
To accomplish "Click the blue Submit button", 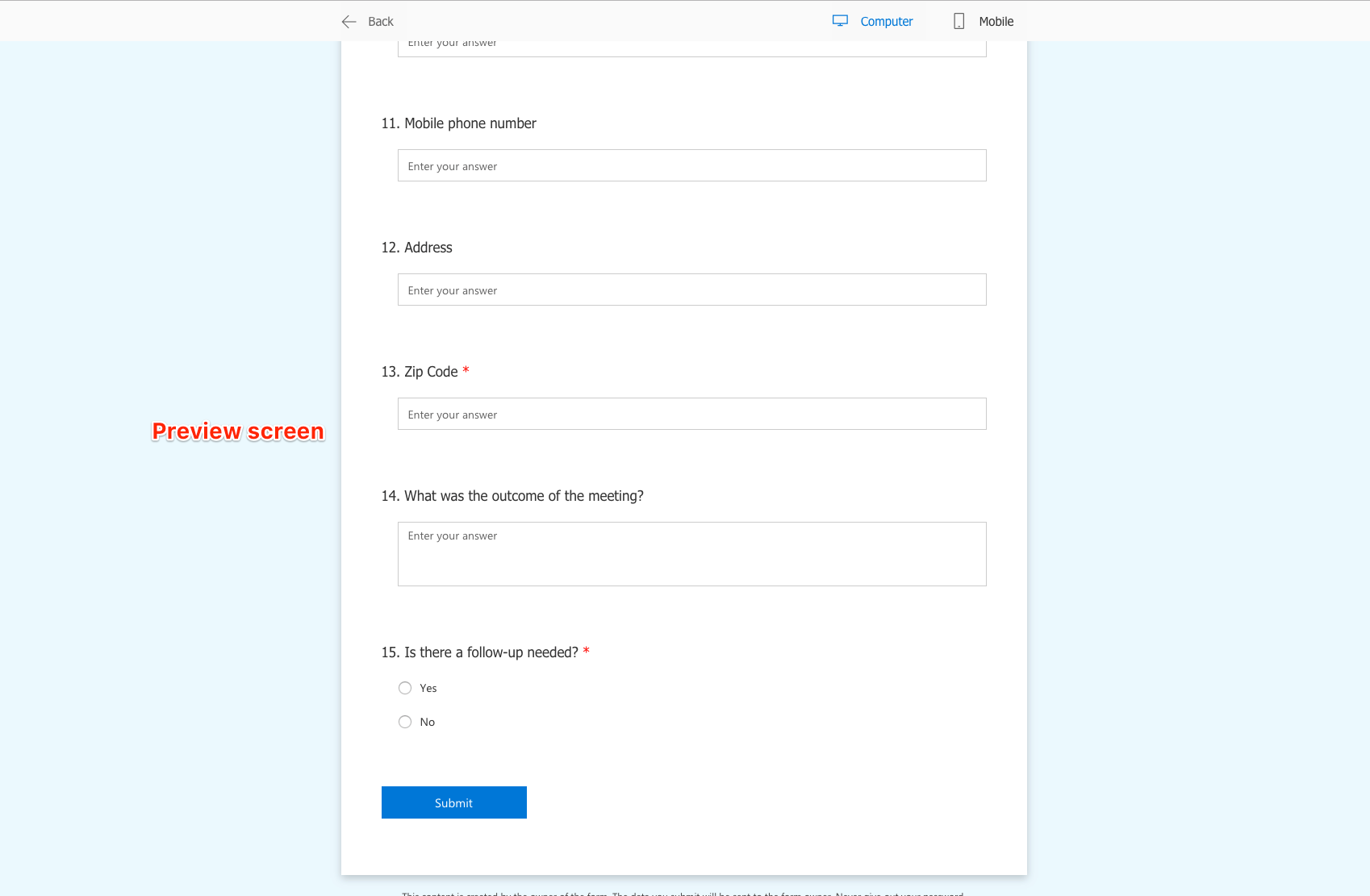I will [x=453, y=802].
